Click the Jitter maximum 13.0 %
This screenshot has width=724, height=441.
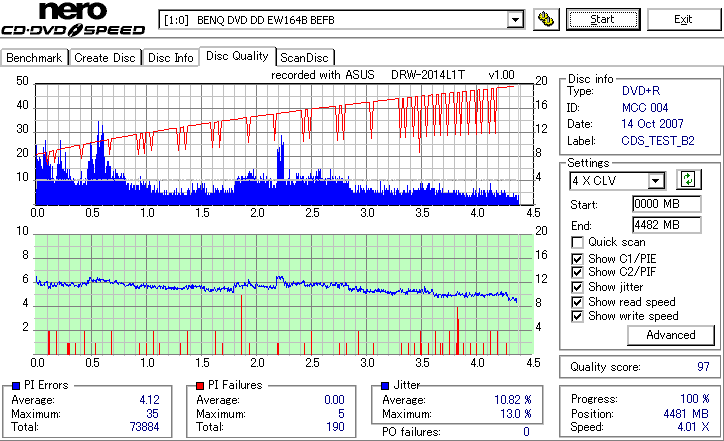(x=516, y=413)
